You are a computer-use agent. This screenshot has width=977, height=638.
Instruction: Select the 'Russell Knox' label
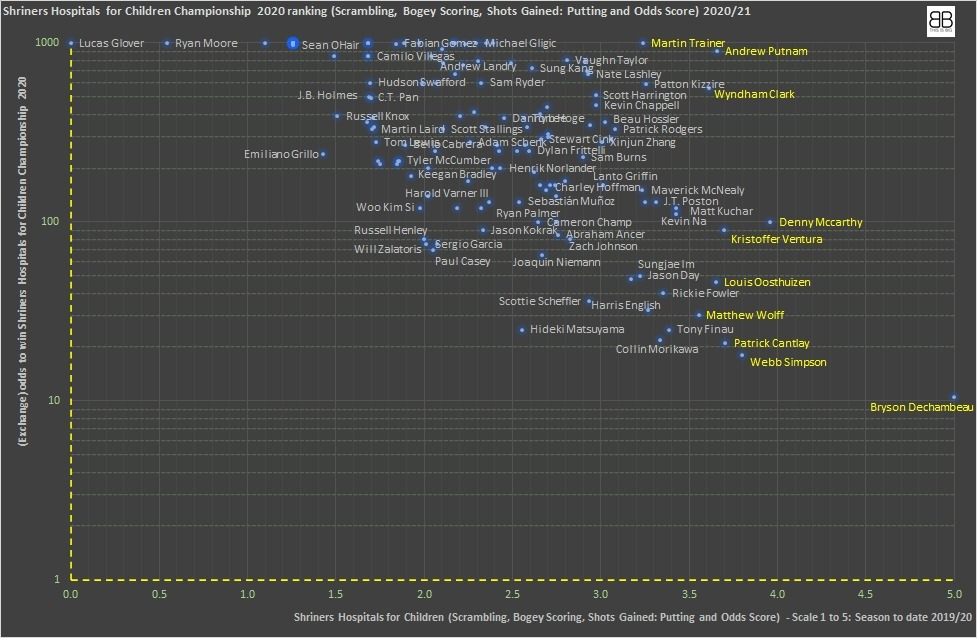pyautogui.click(x=378, y=117)
